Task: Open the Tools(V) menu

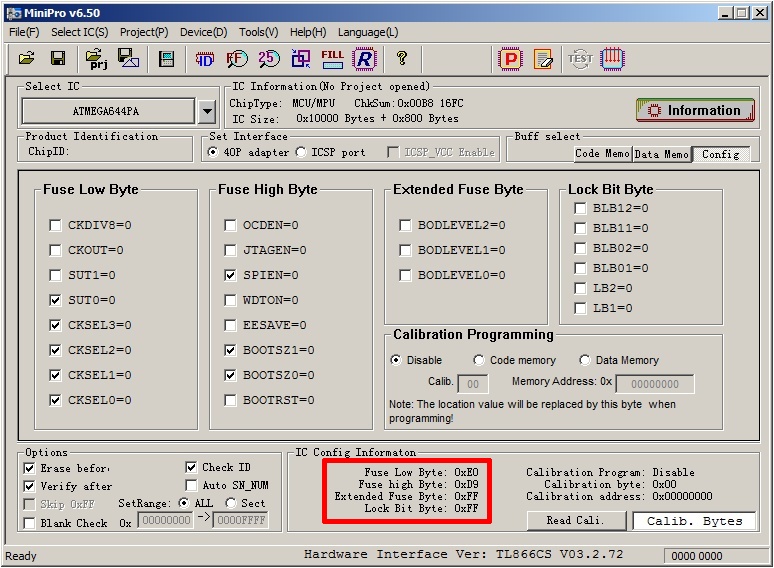Action: [259, 33]
